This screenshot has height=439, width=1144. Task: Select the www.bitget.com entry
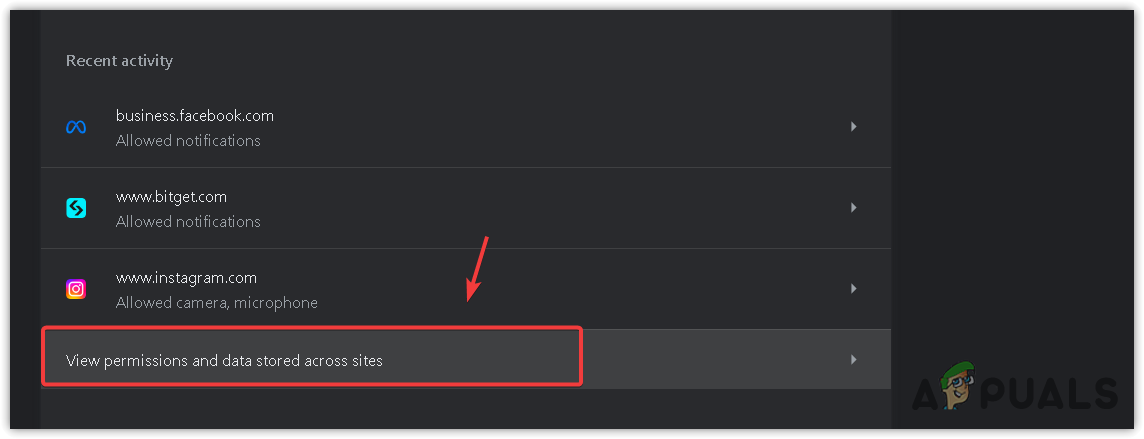[x=171, y=197]
